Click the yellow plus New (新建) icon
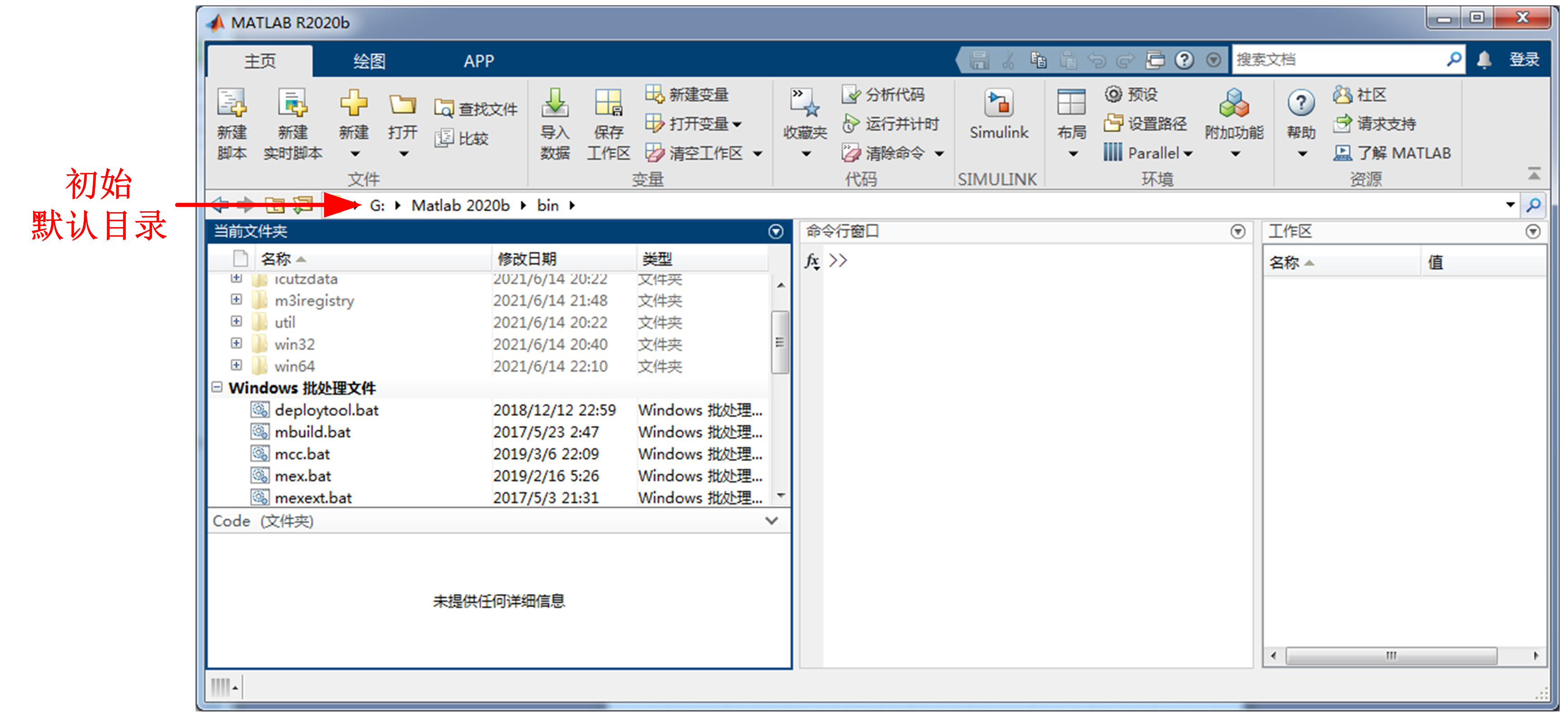Image resolution: width=1568 pixels, height=720 pixels. [354, 102]
